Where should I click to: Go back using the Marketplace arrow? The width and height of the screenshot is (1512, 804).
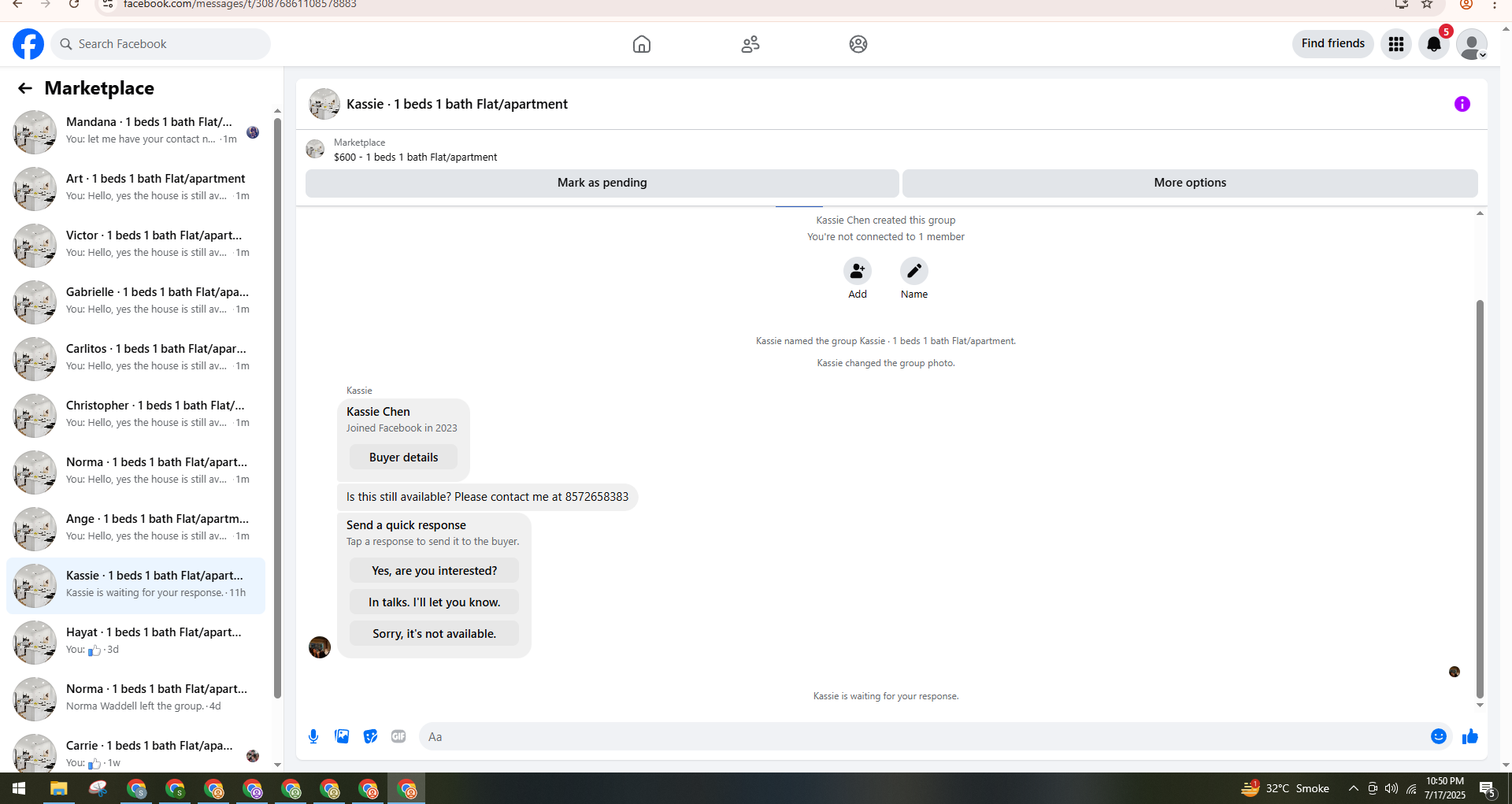click(25, 88)
